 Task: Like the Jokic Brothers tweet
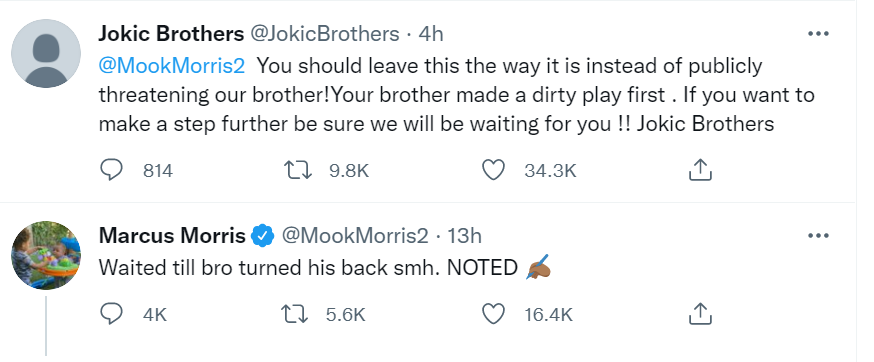(493, 170)
